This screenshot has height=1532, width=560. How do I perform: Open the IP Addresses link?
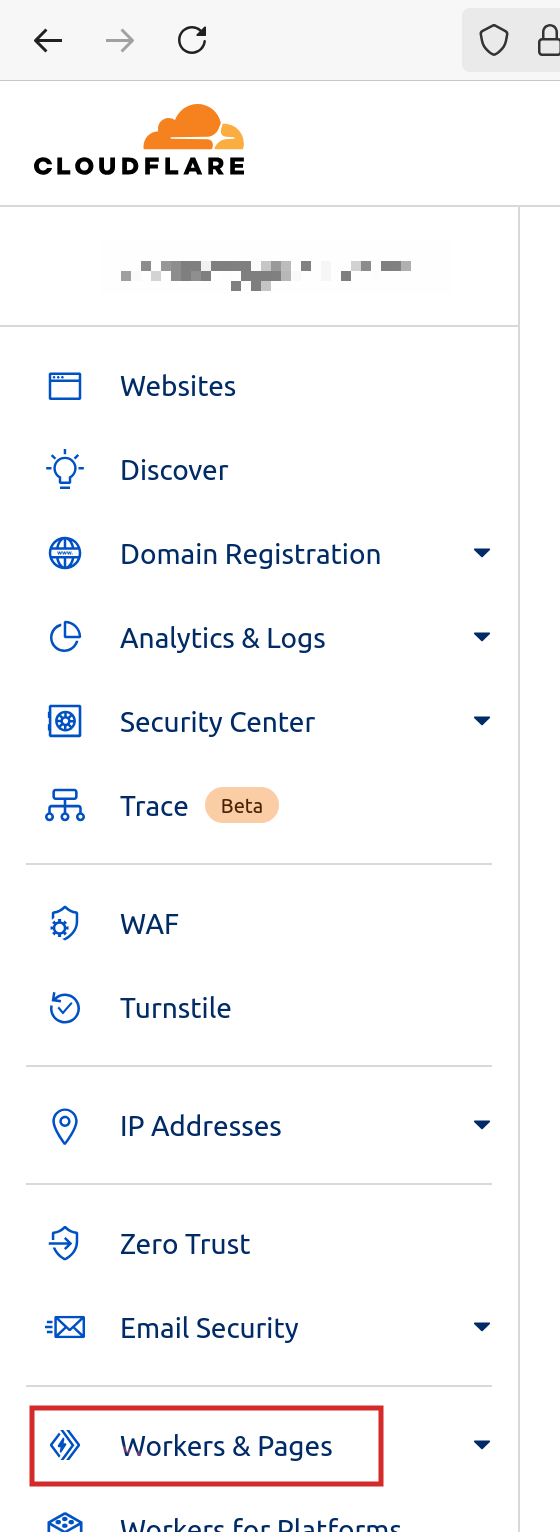click(200, 1126)
